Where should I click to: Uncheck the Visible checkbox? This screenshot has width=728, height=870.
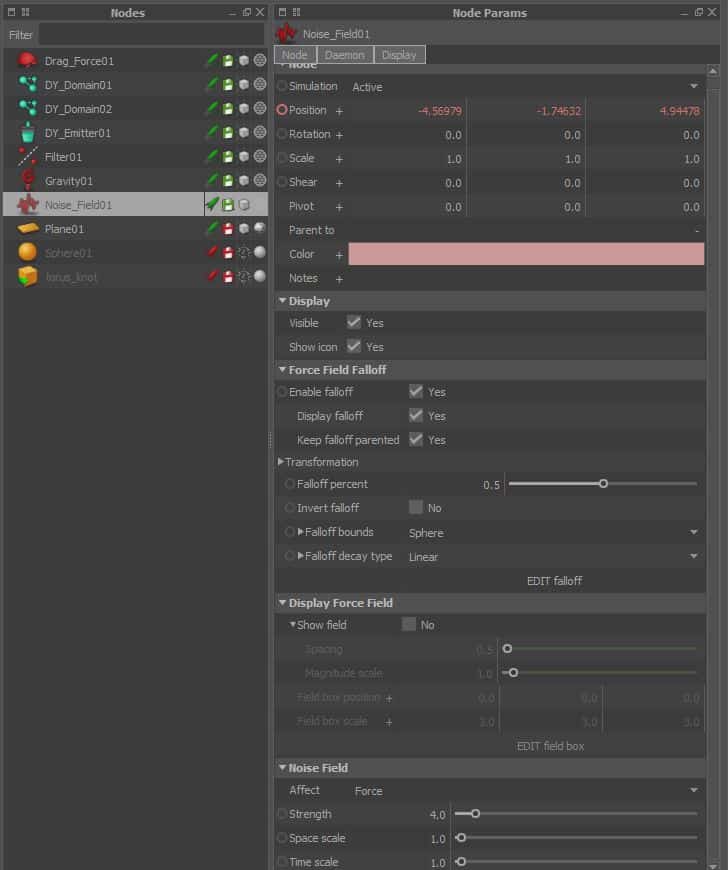pyautogui.click(x=353, y=323)
